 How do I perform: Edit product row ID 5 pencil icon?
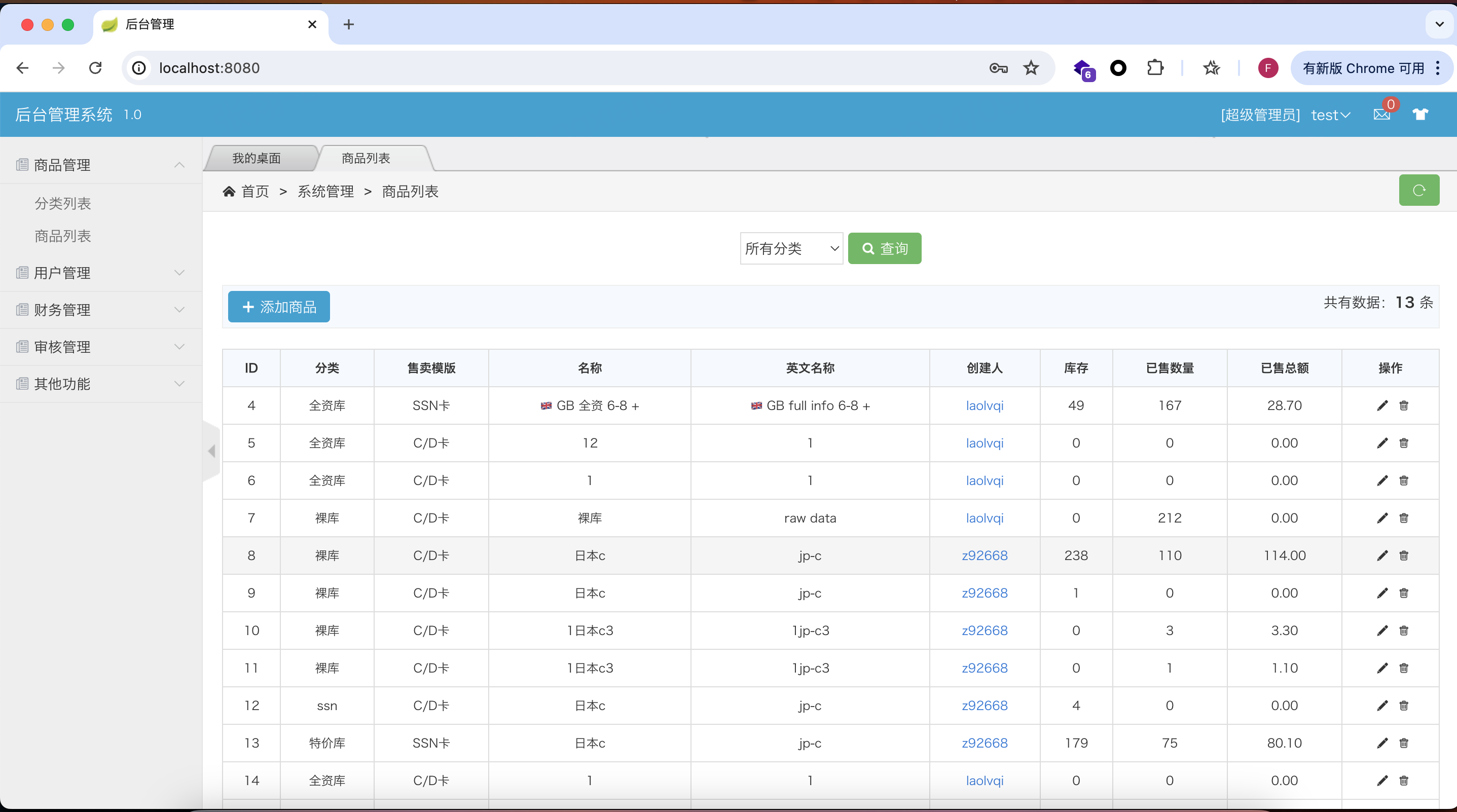pyautogui.click(x=1382, y=443)
